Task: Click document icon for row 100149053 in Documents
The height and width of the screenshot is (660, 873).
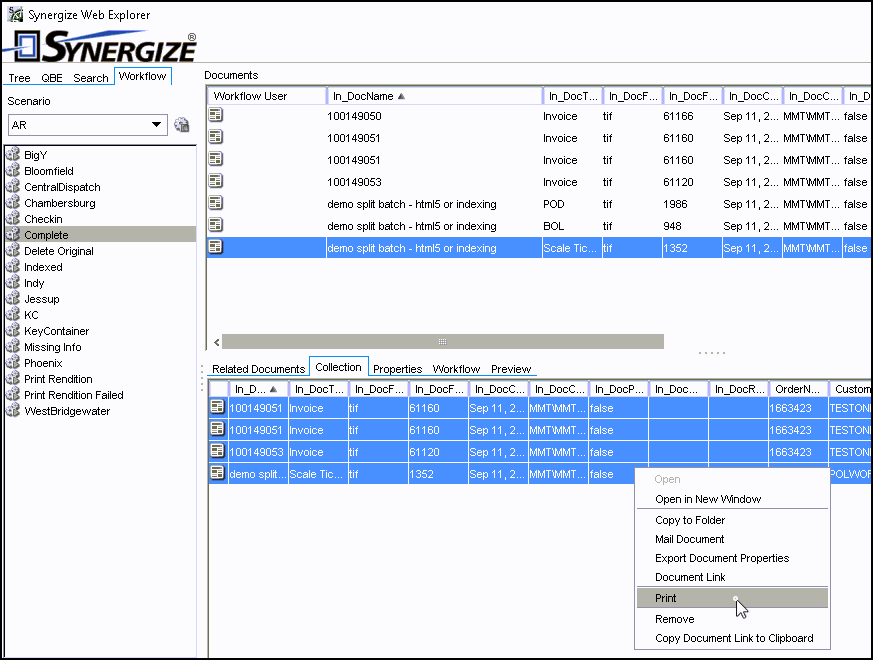Action: point(215,181)
